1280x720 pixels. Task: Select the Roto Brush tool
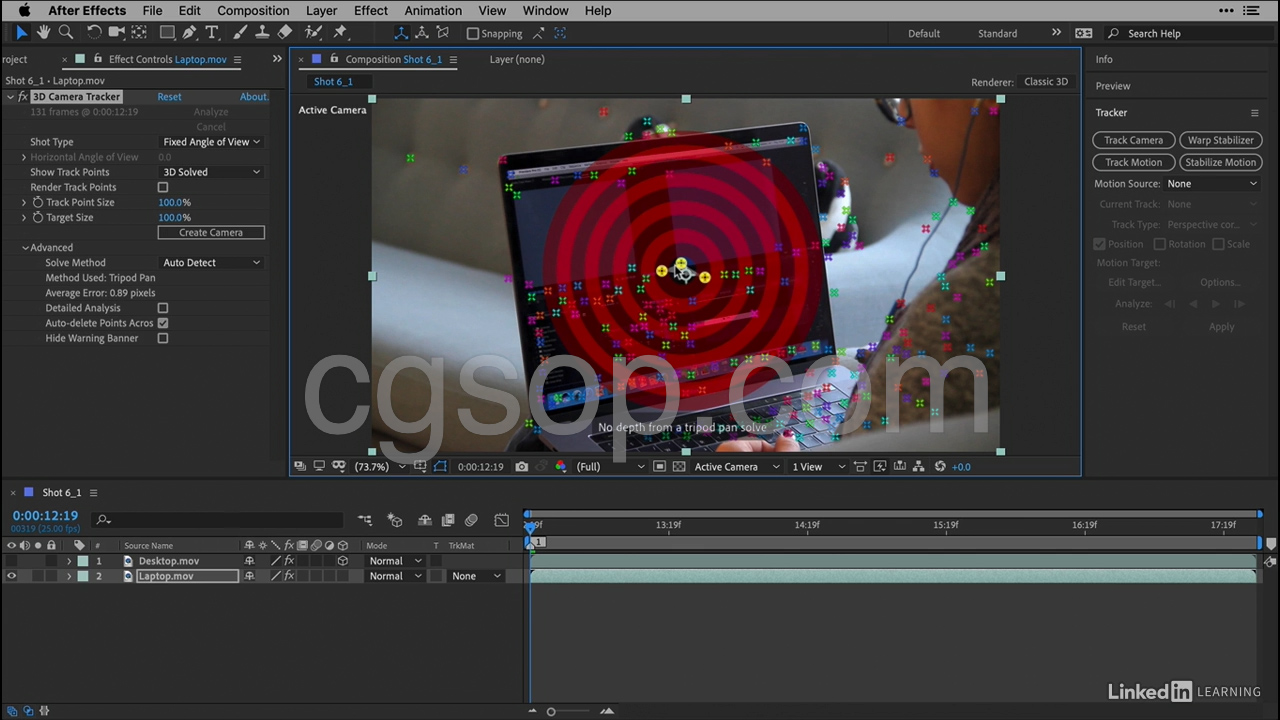point(314,33)
